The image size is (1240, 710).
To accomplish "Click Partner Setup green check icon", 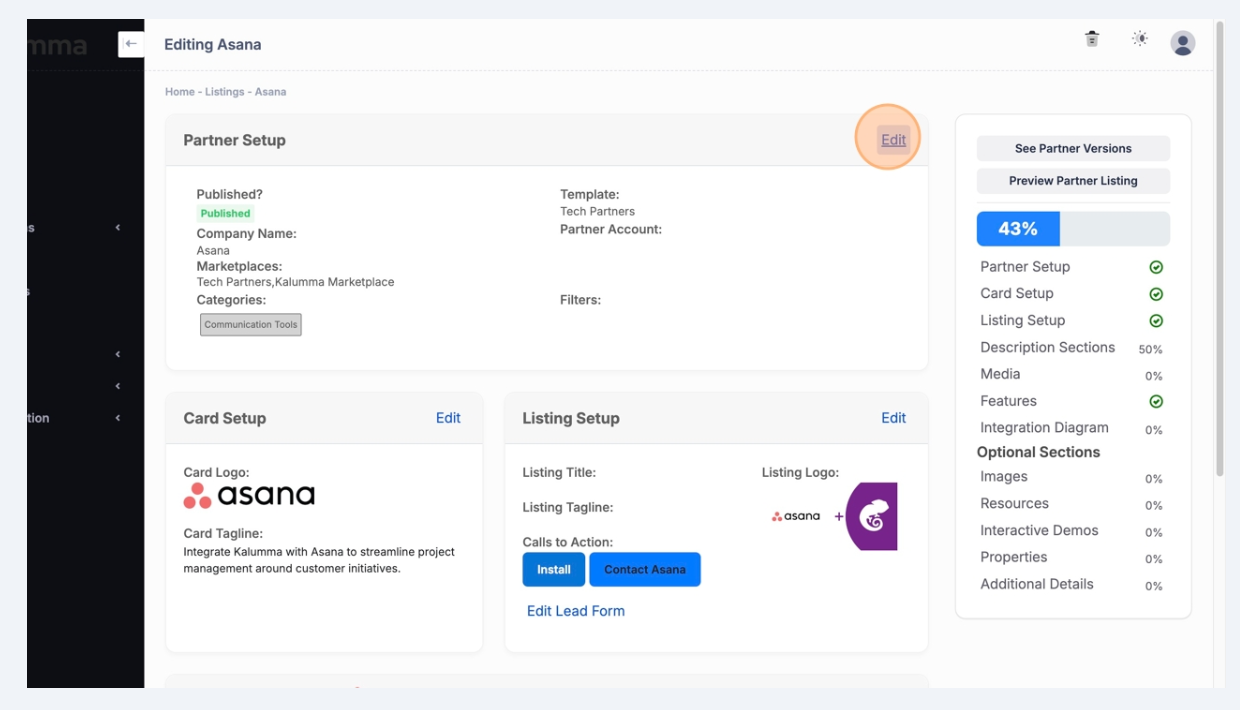I will (1156, 268).
